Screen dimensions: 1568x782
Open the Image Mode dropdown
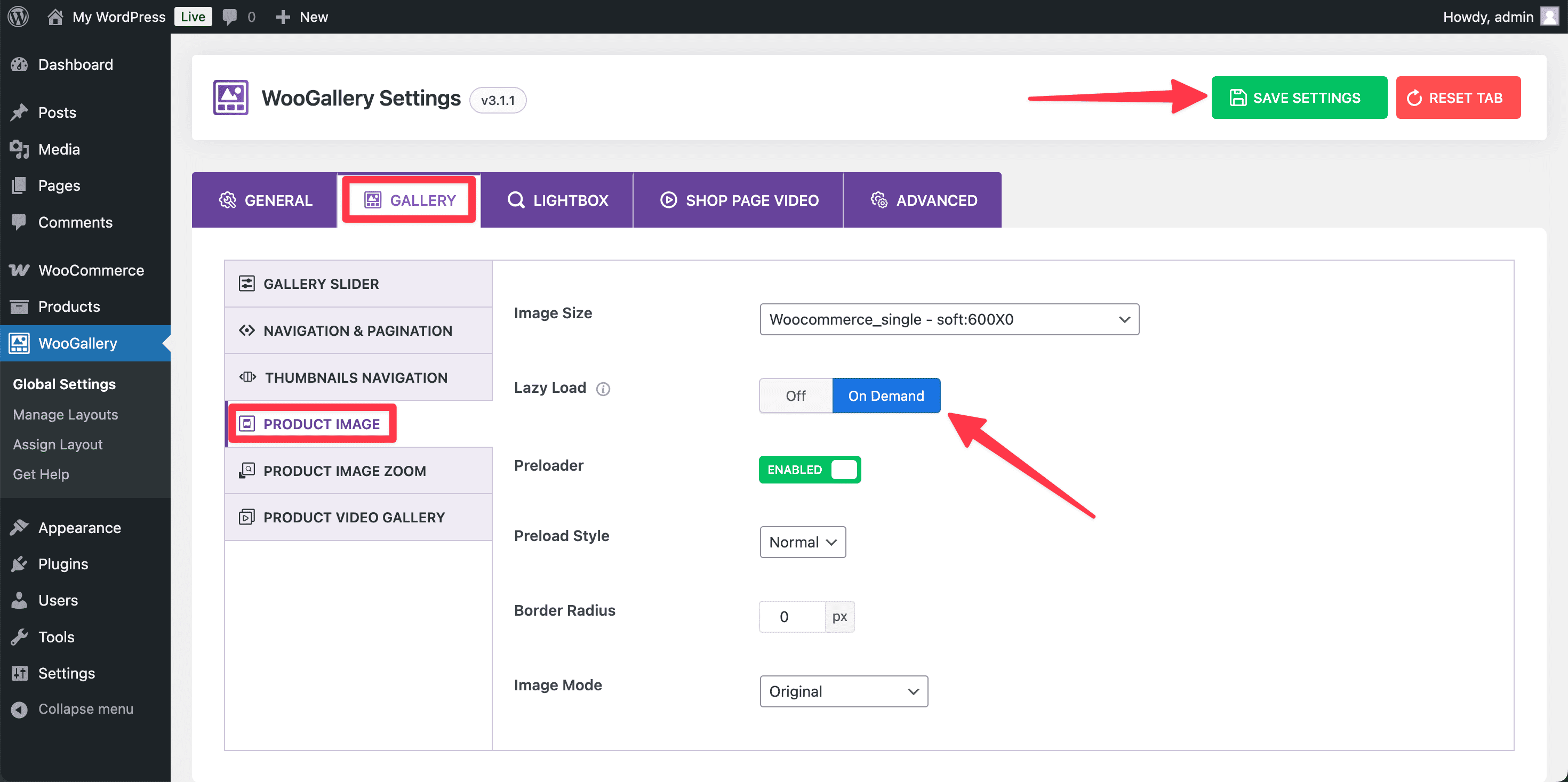point(843,691)
